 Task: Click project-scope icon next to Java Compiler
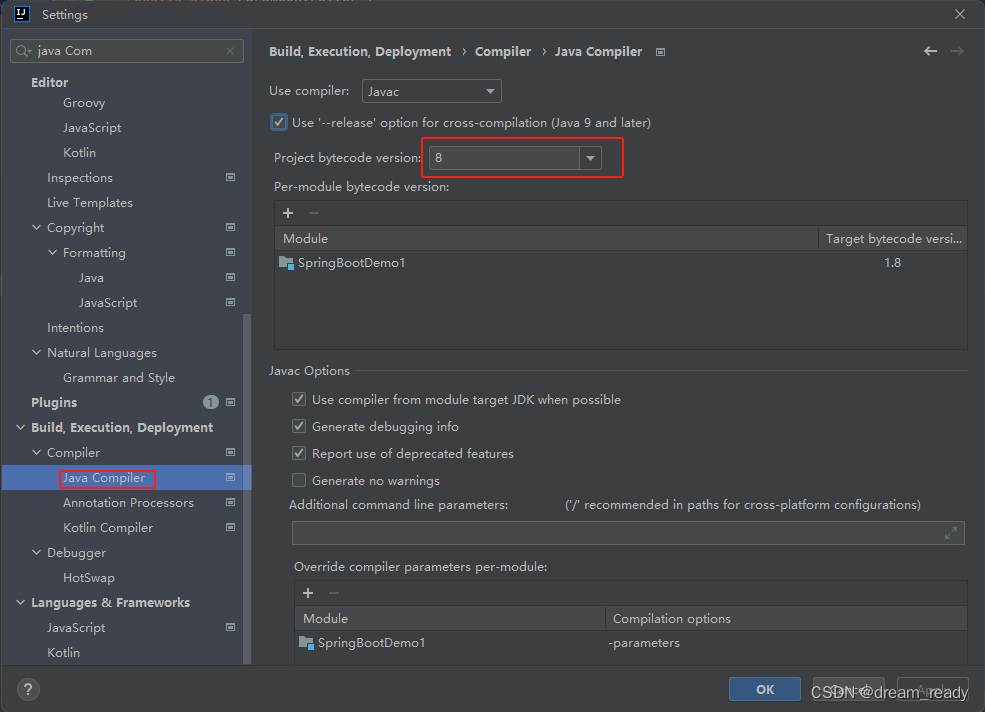point(231,478)
